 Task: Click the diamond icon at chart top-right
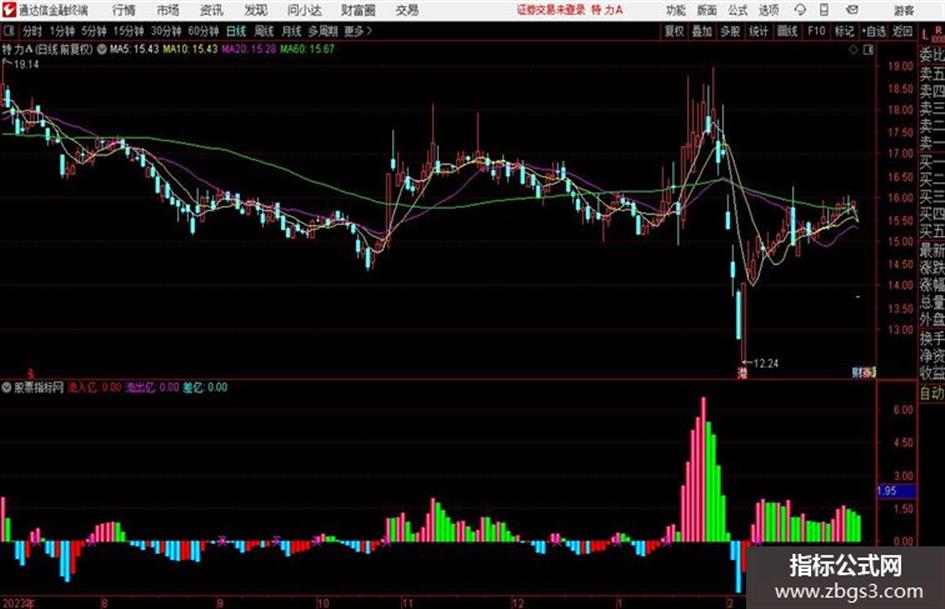(x=853, y=50)
